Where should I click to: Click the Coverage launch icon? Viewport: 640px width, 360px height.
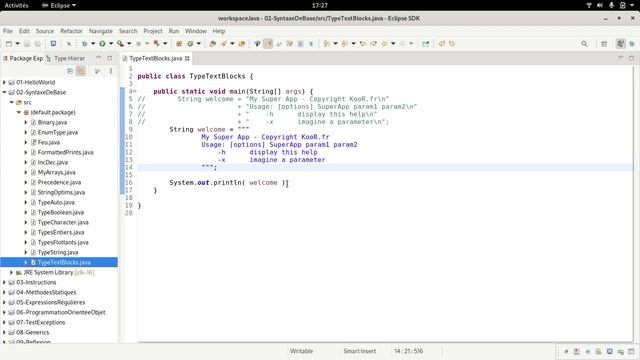(x=120, y=44)
